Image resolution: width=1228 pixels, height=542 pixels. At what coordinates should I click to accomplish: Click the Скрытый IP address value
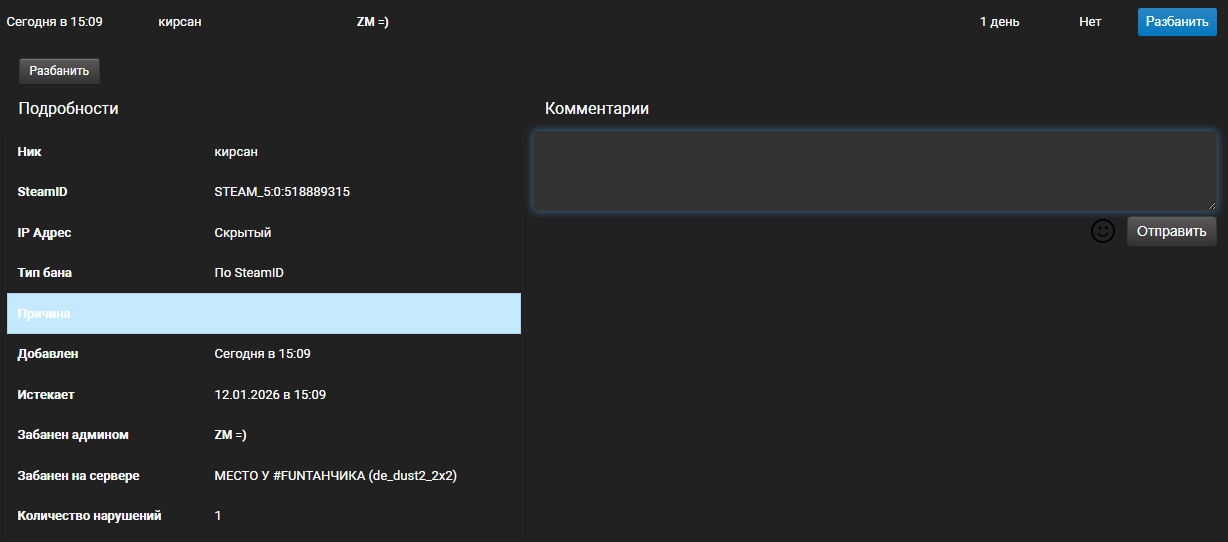(243, 233)
